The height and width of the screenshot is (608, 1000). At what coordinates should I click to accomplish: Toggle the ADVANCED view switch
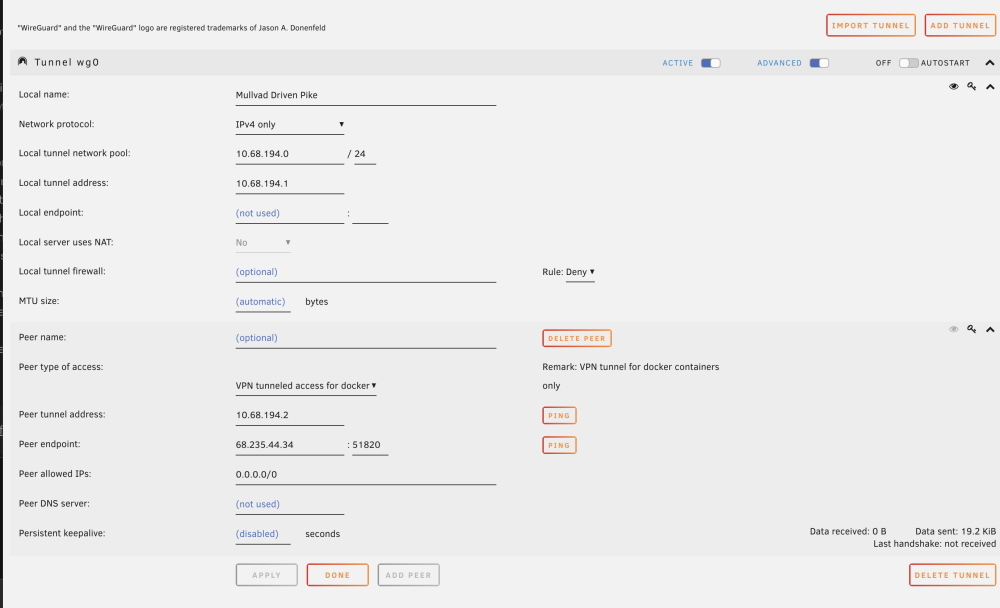(x=819, y=63)
